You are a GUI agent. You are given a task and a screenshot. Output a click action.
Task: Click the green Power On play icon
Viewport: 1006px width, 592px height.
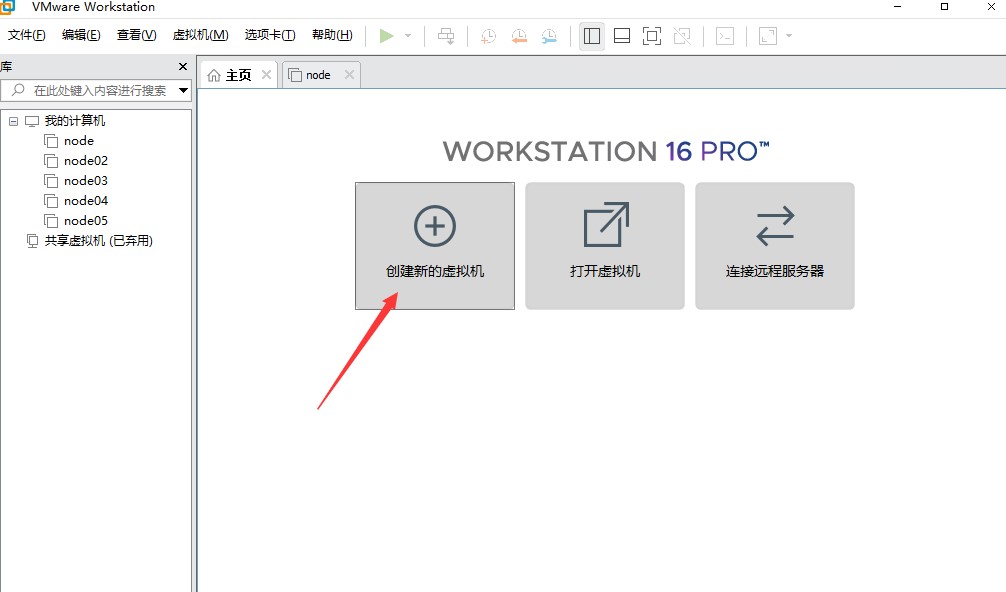coord(386,36)
